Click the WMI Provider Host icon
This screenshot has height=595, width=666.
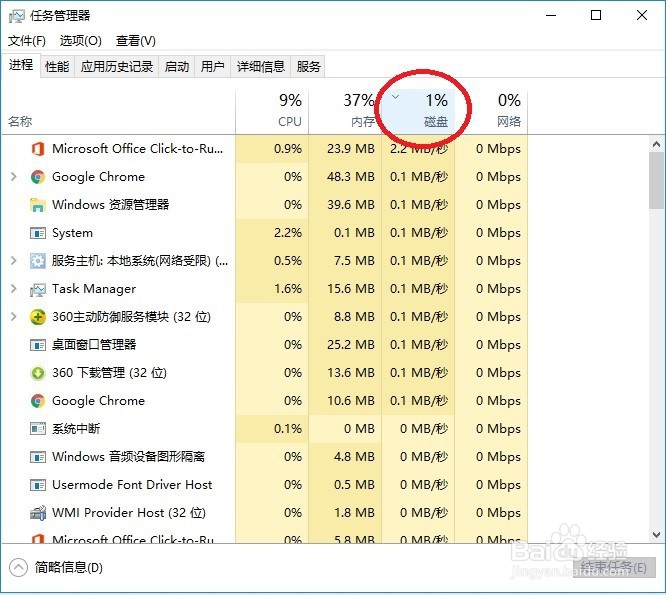(x=38, y=513)
